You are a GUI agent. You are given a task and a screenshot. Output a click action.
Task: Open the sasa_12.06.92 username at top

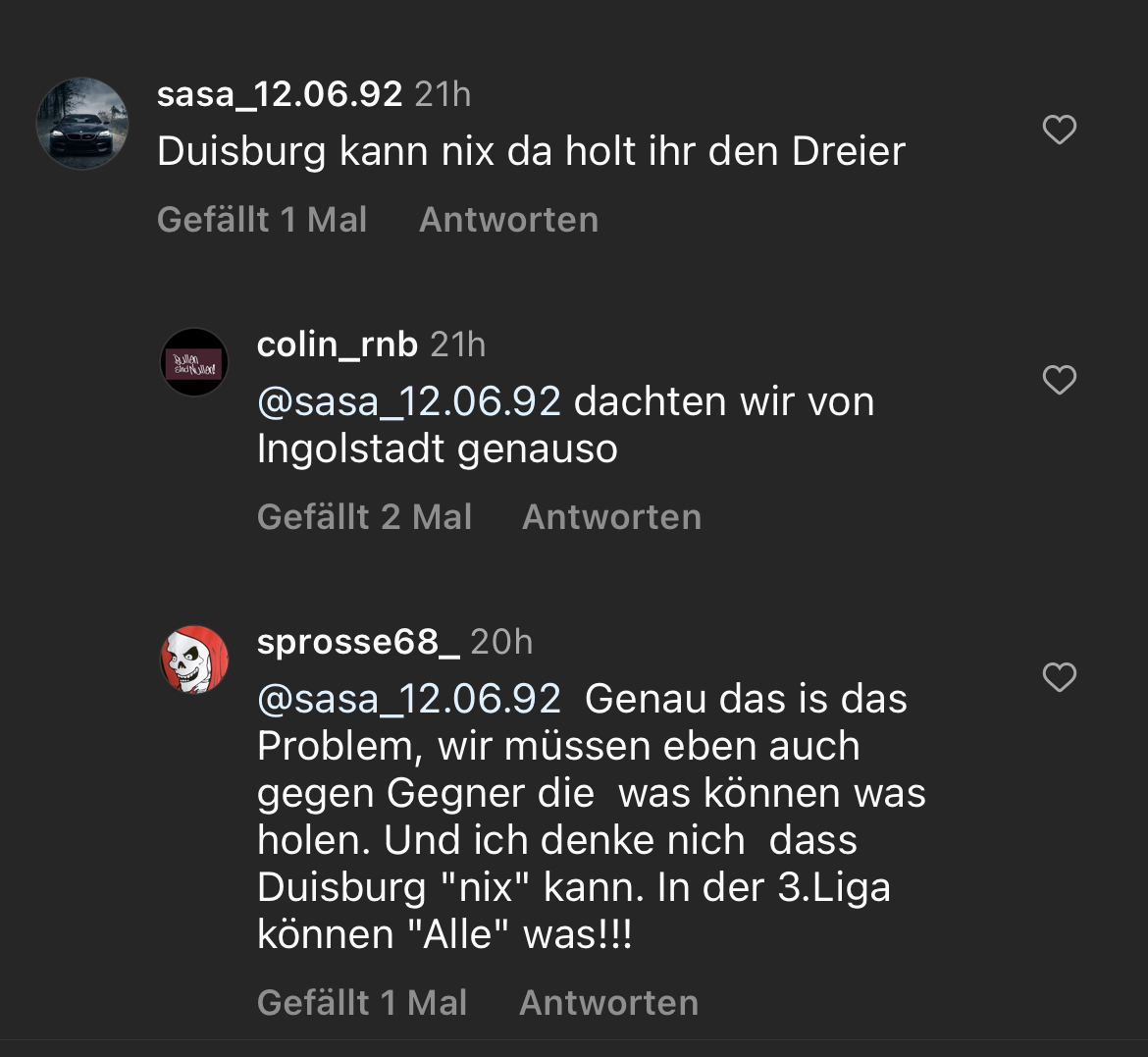click(x=280, y=94)
